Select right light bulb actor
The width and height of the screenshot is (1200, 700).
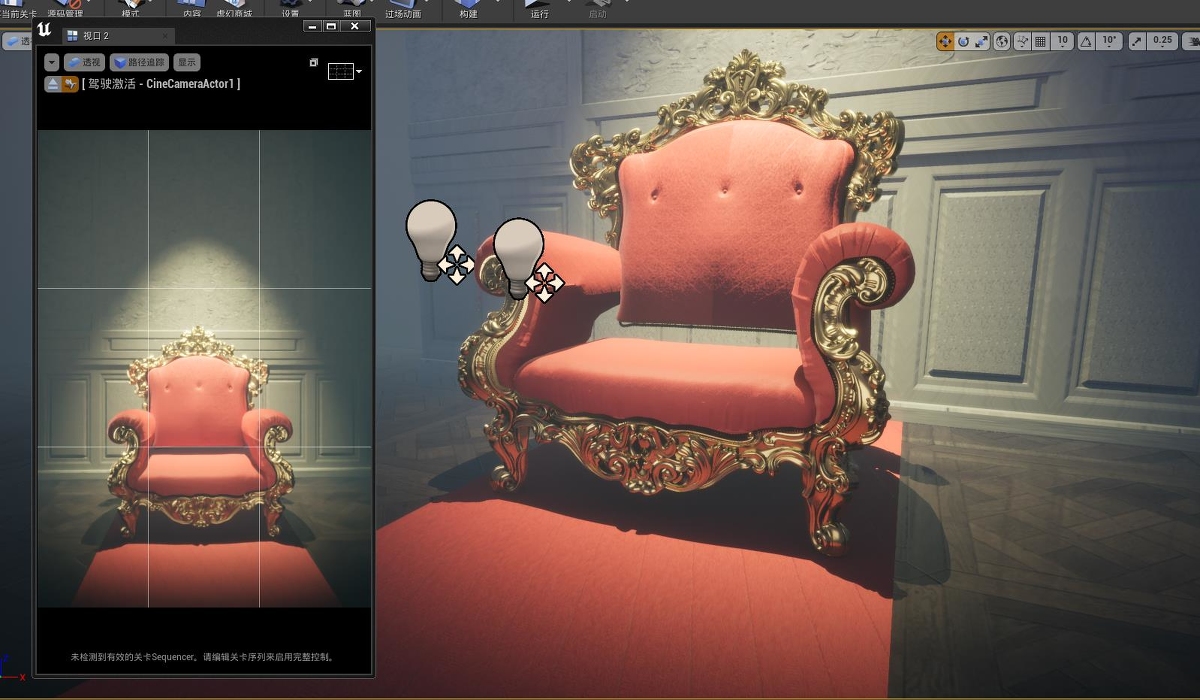(x=518, y=258)
